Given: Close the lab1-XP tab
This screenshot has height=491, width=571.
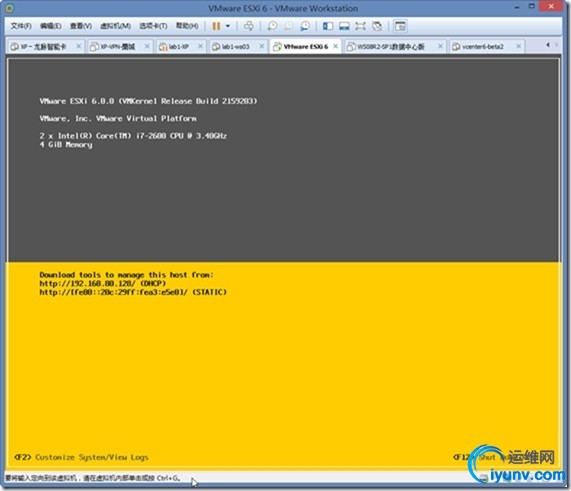Looking at the screenshot, I should pyautogui.click(x=200, y=46).
